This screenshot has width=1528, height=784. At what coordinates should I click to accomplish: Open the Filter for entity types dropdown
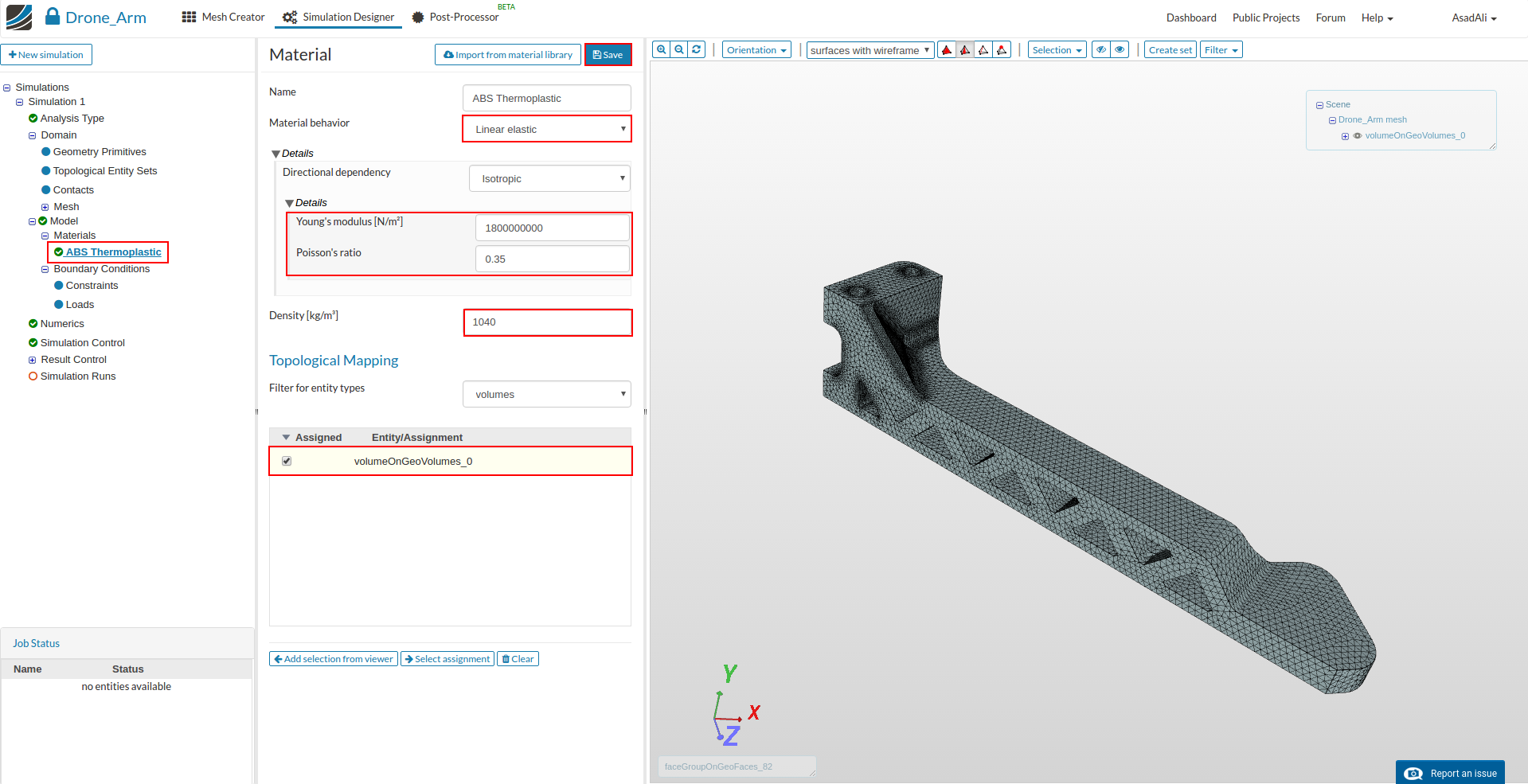pyautogui.click(x=547, y=394)
